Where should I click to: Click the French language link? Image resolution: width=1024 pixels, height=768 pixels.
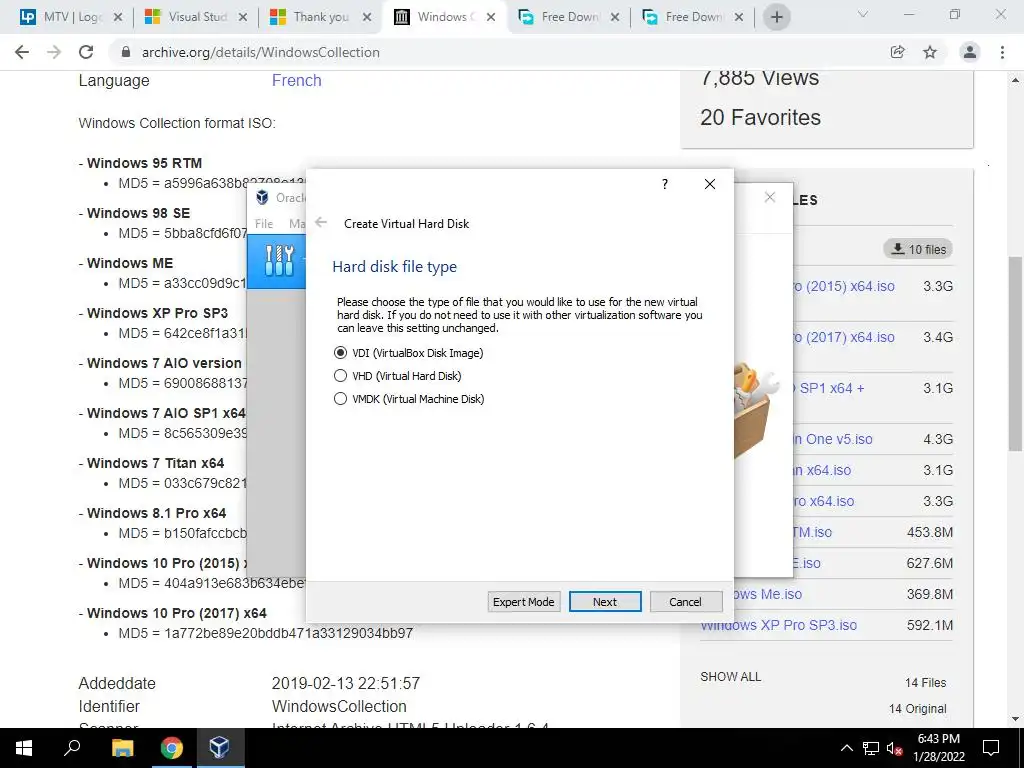296,80
